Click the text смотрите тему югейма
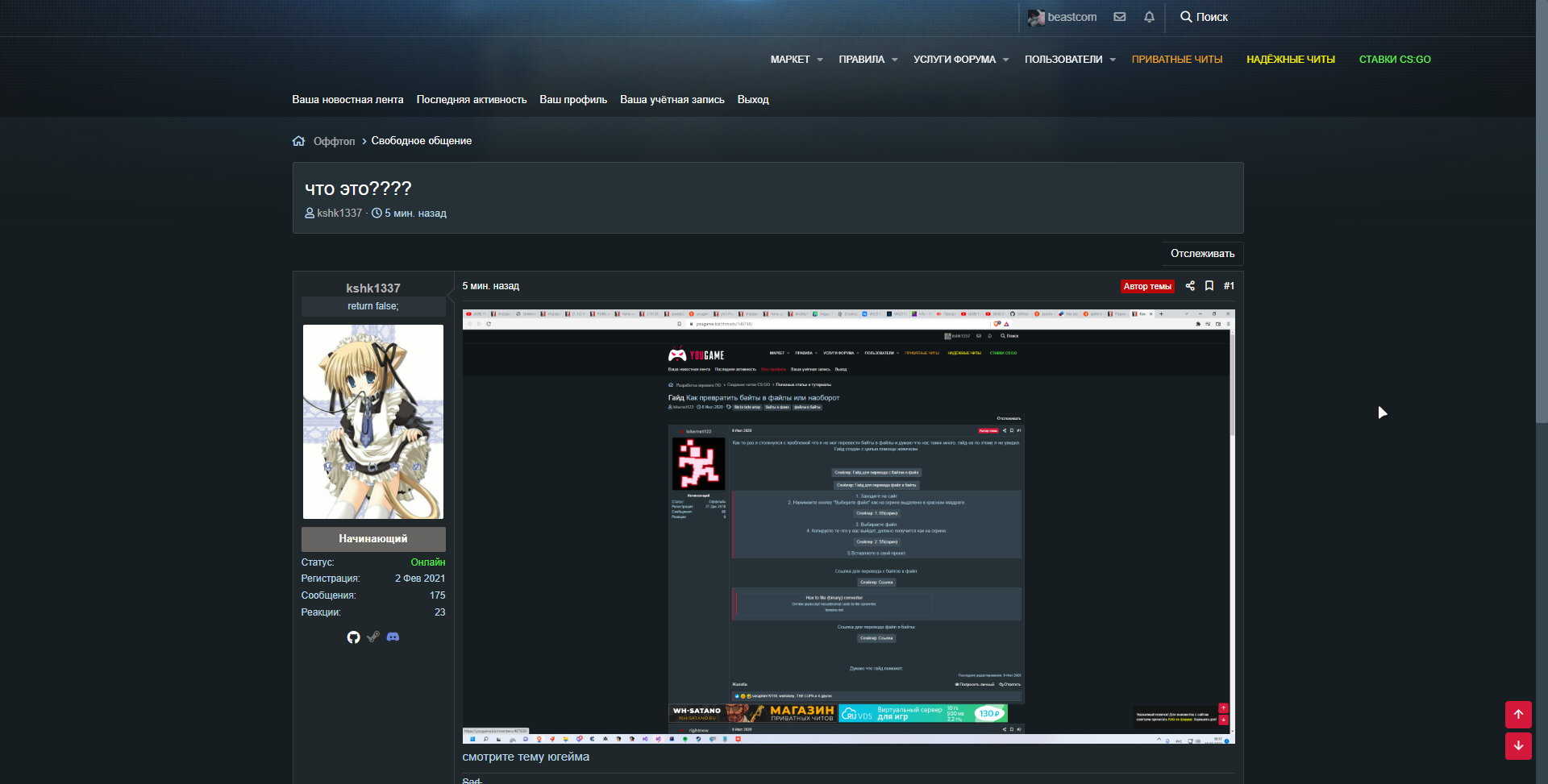Viewport: 1548px width, 784px height. click(x=526, y=757)
